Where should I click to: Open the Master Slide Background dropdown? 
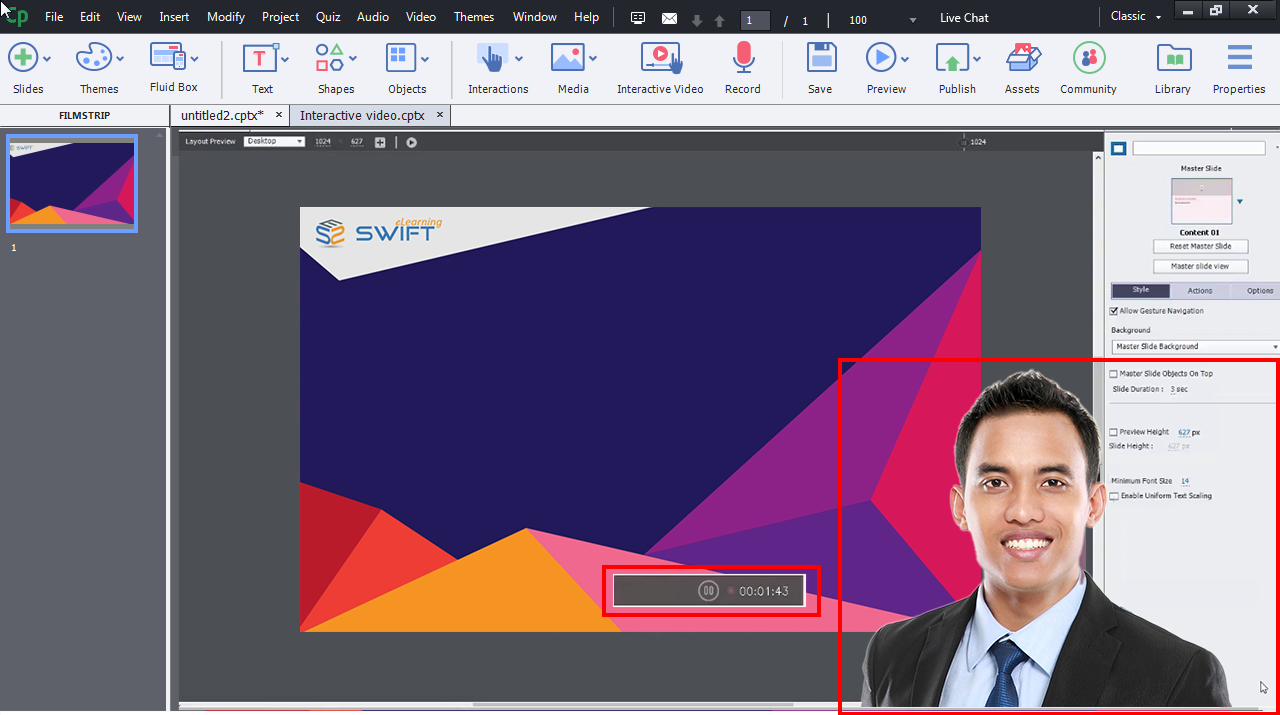tap(1193, 346)
